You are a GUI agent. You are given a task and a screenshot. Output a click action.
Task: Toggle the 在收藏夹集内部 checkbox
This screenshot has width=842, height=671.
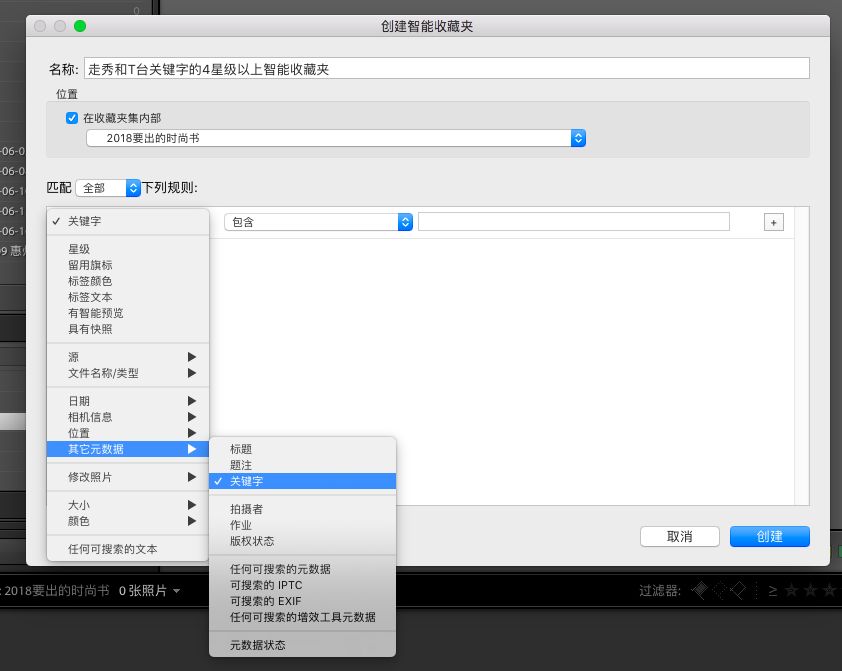[x=72, y=118]
